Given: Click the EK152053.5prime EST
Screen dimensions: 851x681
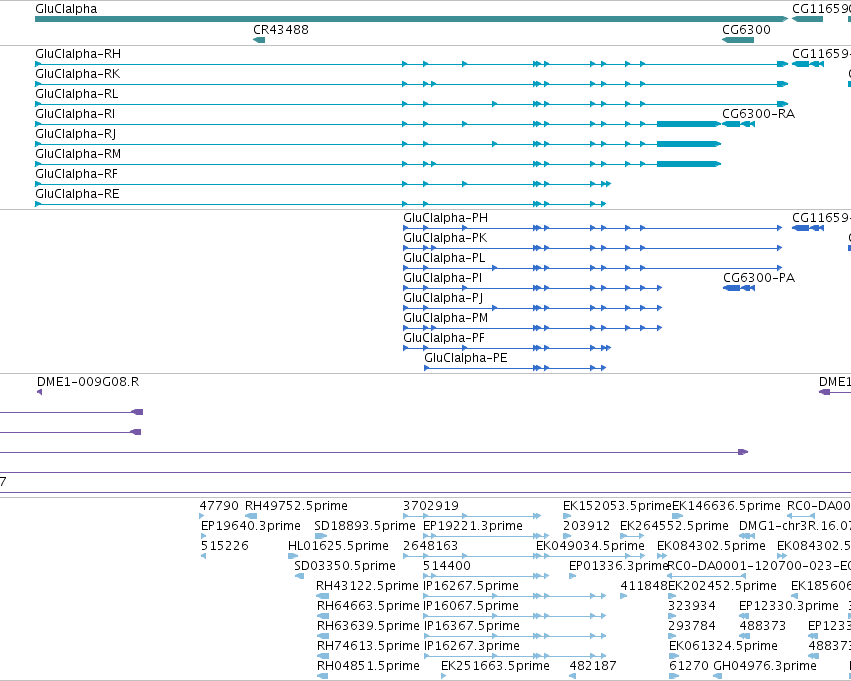Looking at the screenshot, I should (x=617, y=506).
